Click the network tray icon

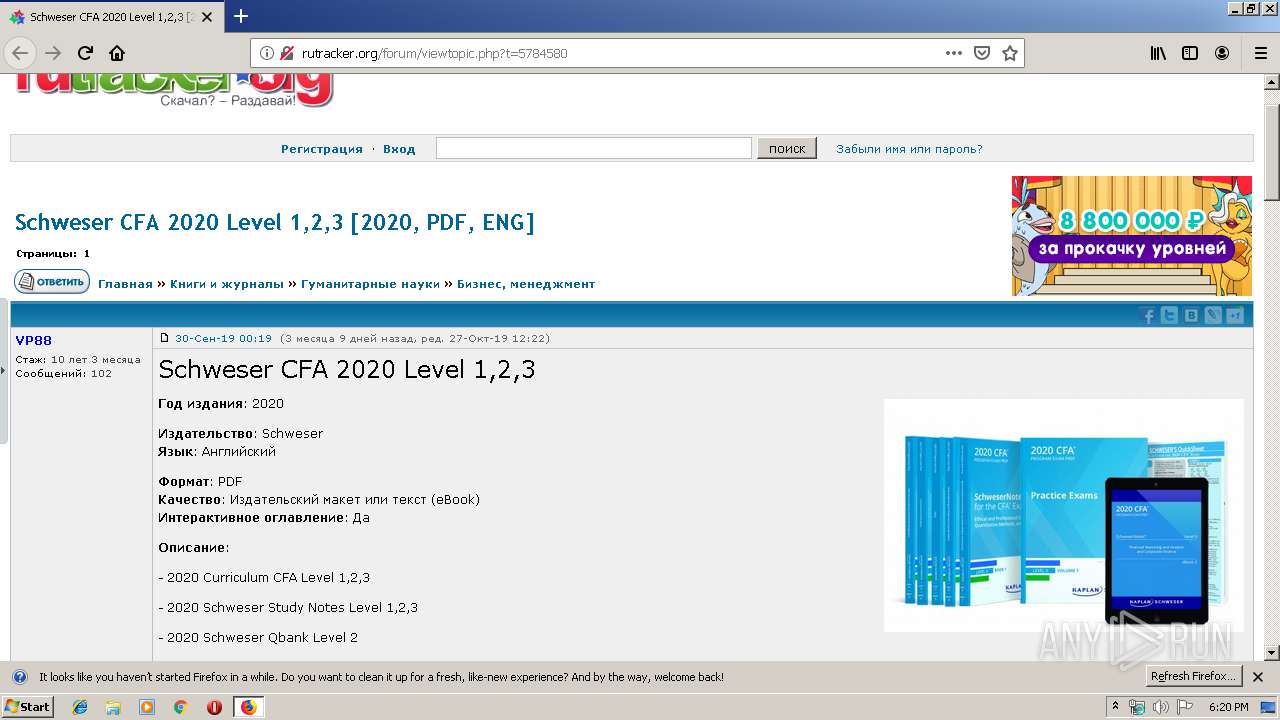pos(1138,707)
